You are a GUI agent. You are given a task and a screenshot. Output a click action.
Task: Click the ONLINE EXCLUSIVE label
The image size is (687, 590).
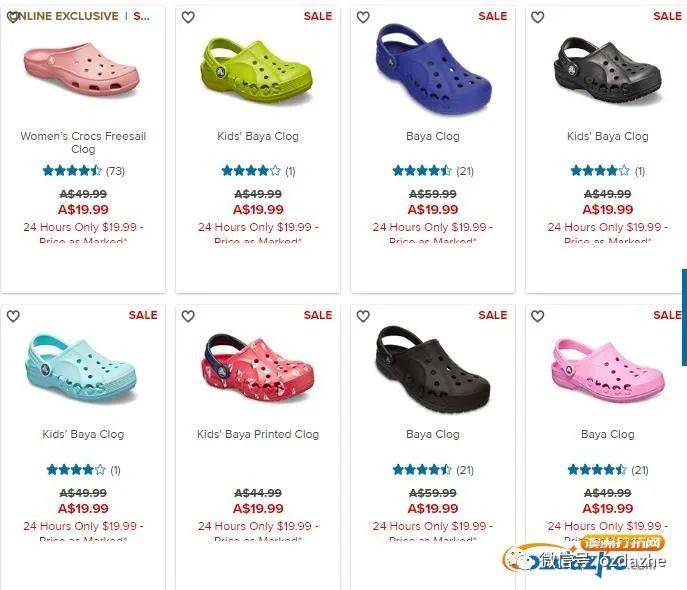click(x=66, y=16)
